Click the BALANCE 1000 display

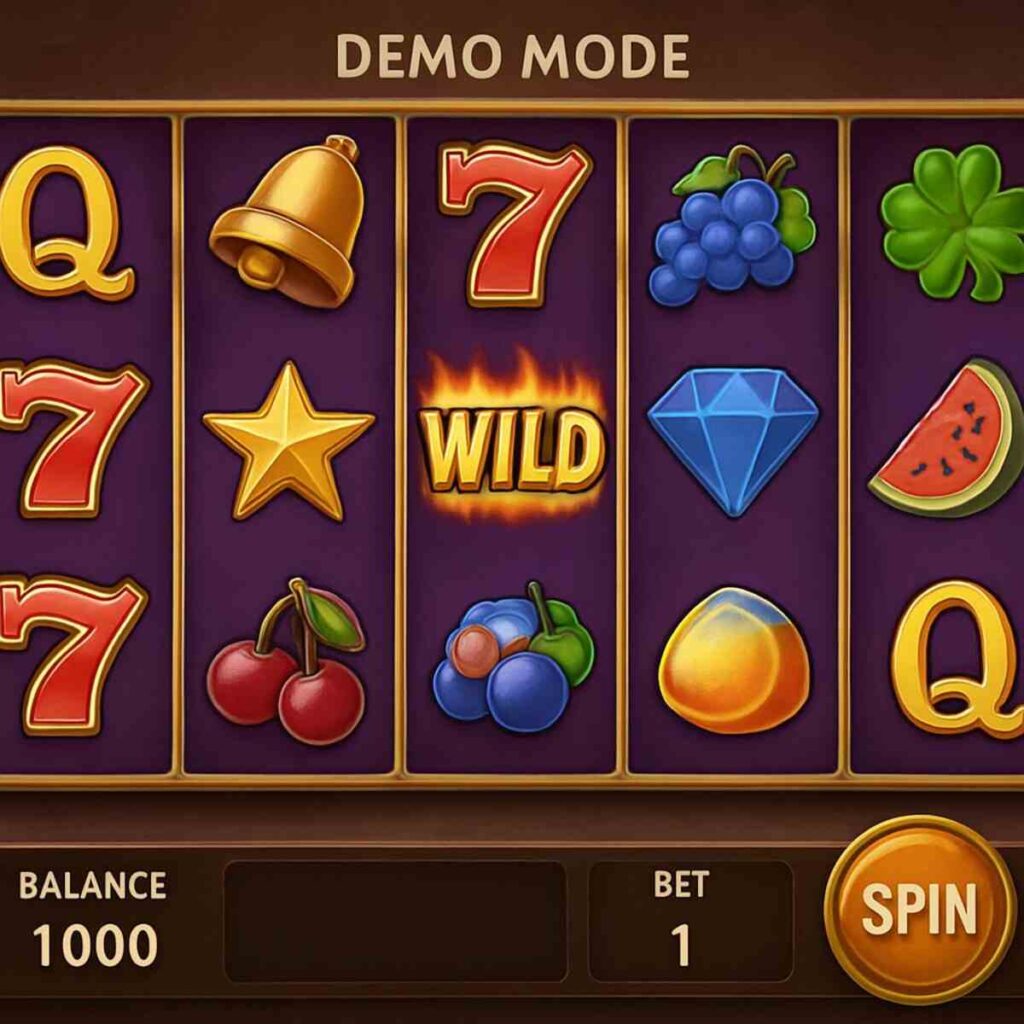click(x=93, y=918)
